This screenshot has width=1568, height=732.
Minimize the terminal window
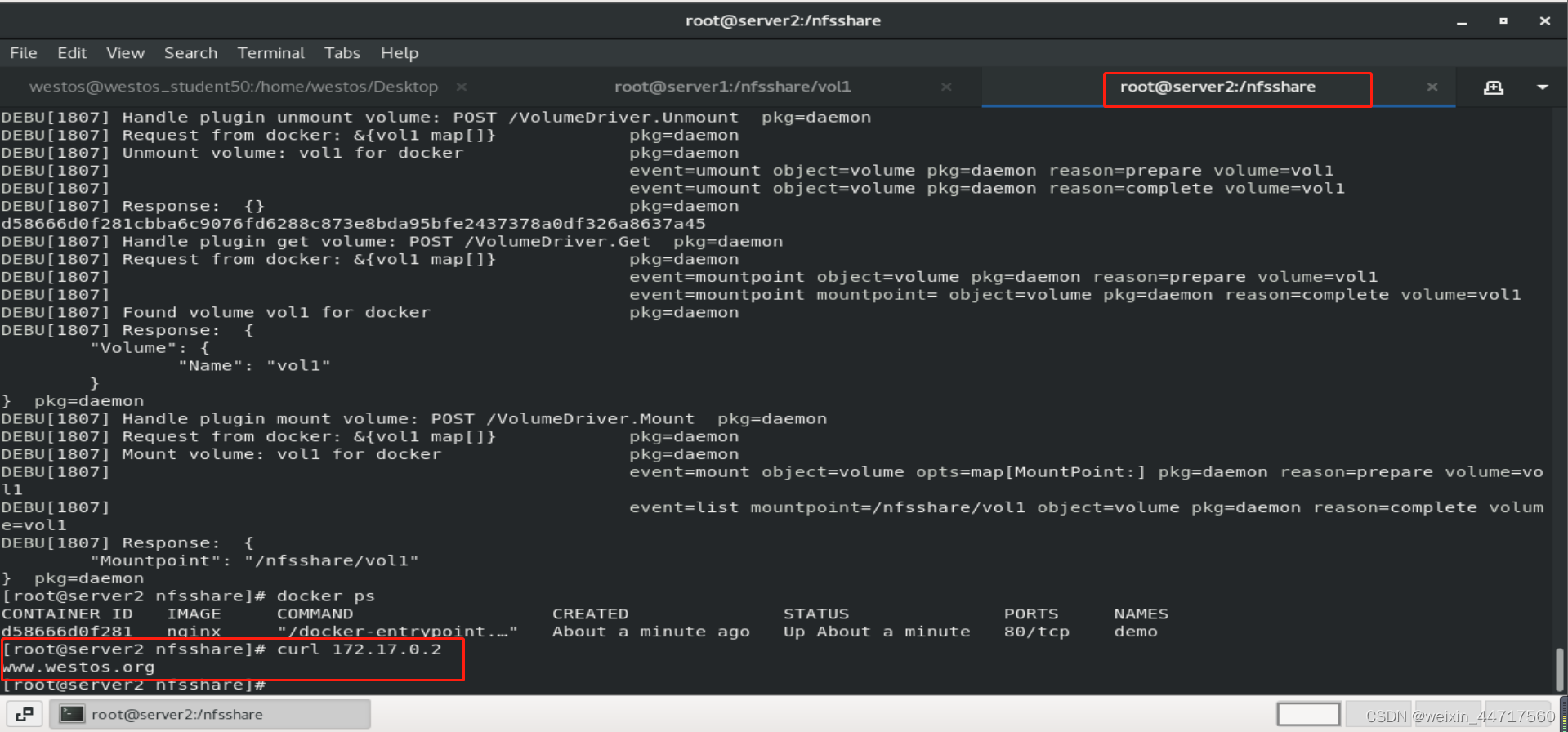(1462, 22)
